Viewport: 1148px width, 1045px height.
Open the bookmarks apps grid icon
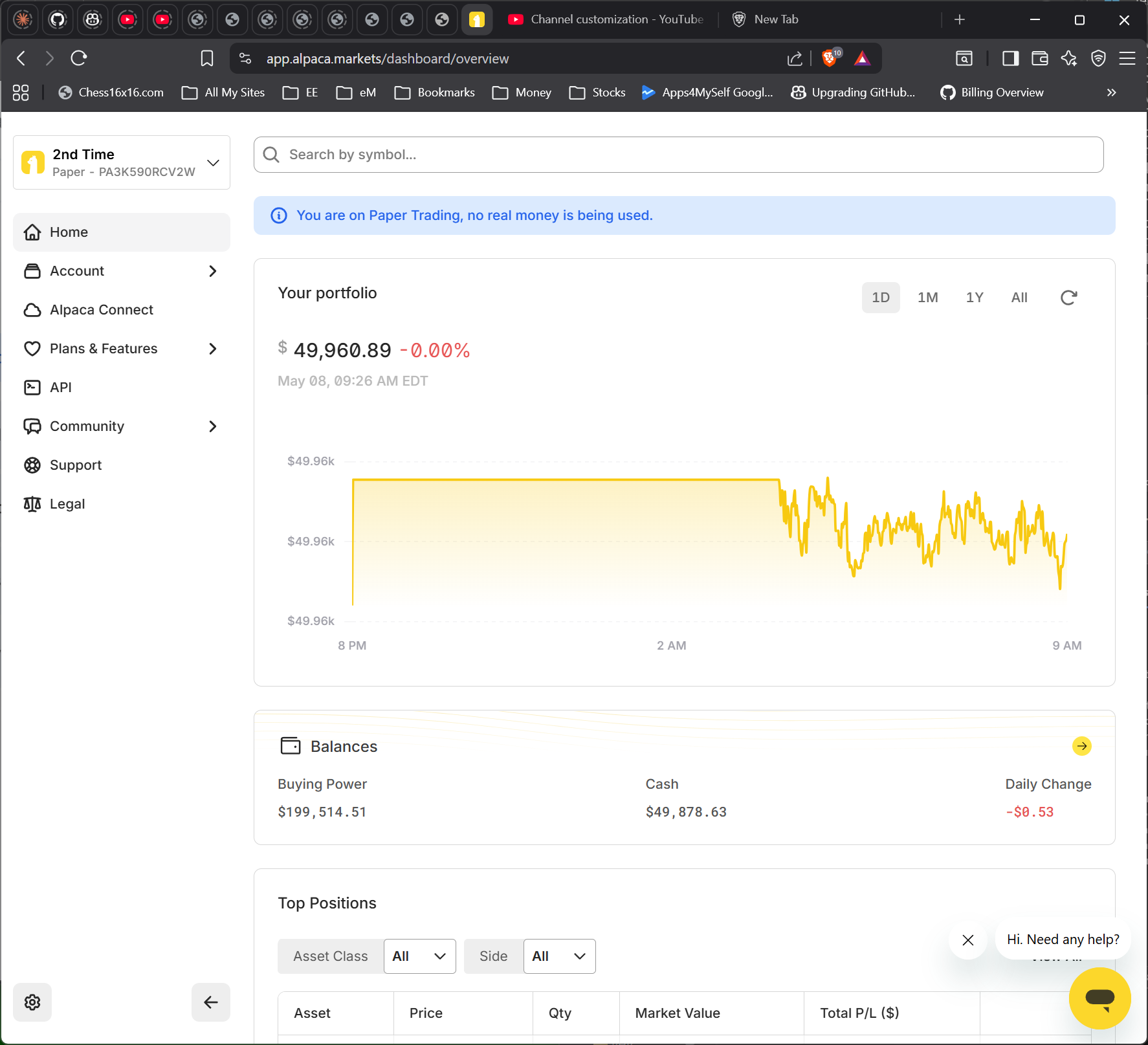21,93
